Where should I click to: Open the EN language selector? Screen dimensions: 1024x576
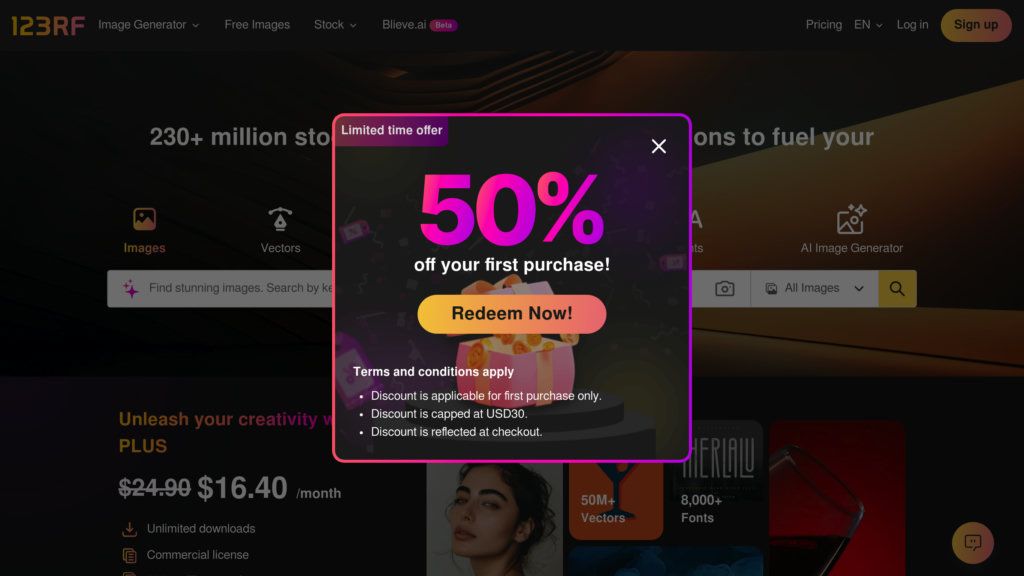click(868, 25)
